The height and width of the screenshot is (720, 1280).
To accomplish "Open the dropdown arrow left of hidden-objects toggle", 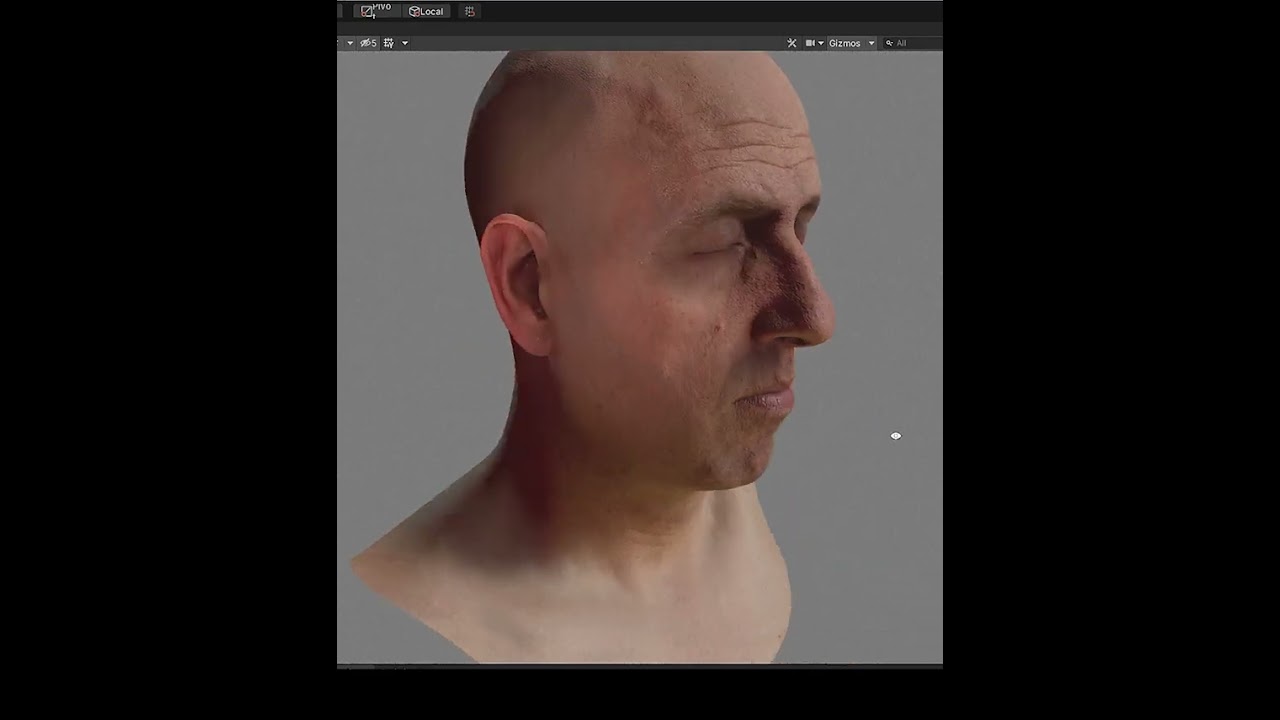I will [350, 43].
